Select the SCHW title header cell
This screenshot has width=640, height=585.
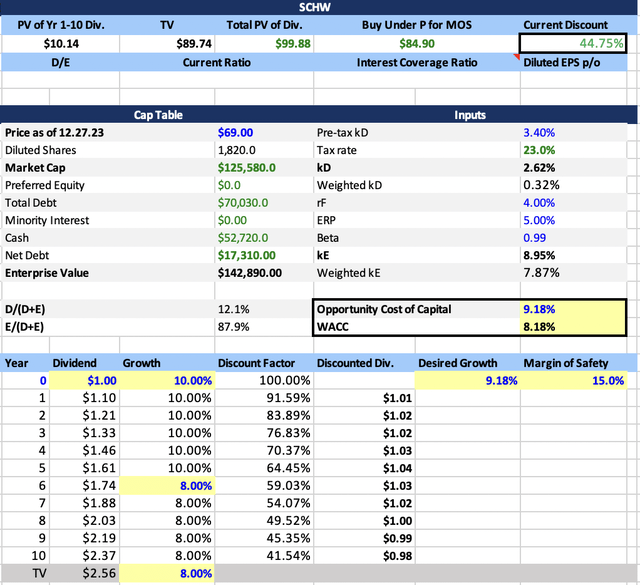(x=315, y=7)
